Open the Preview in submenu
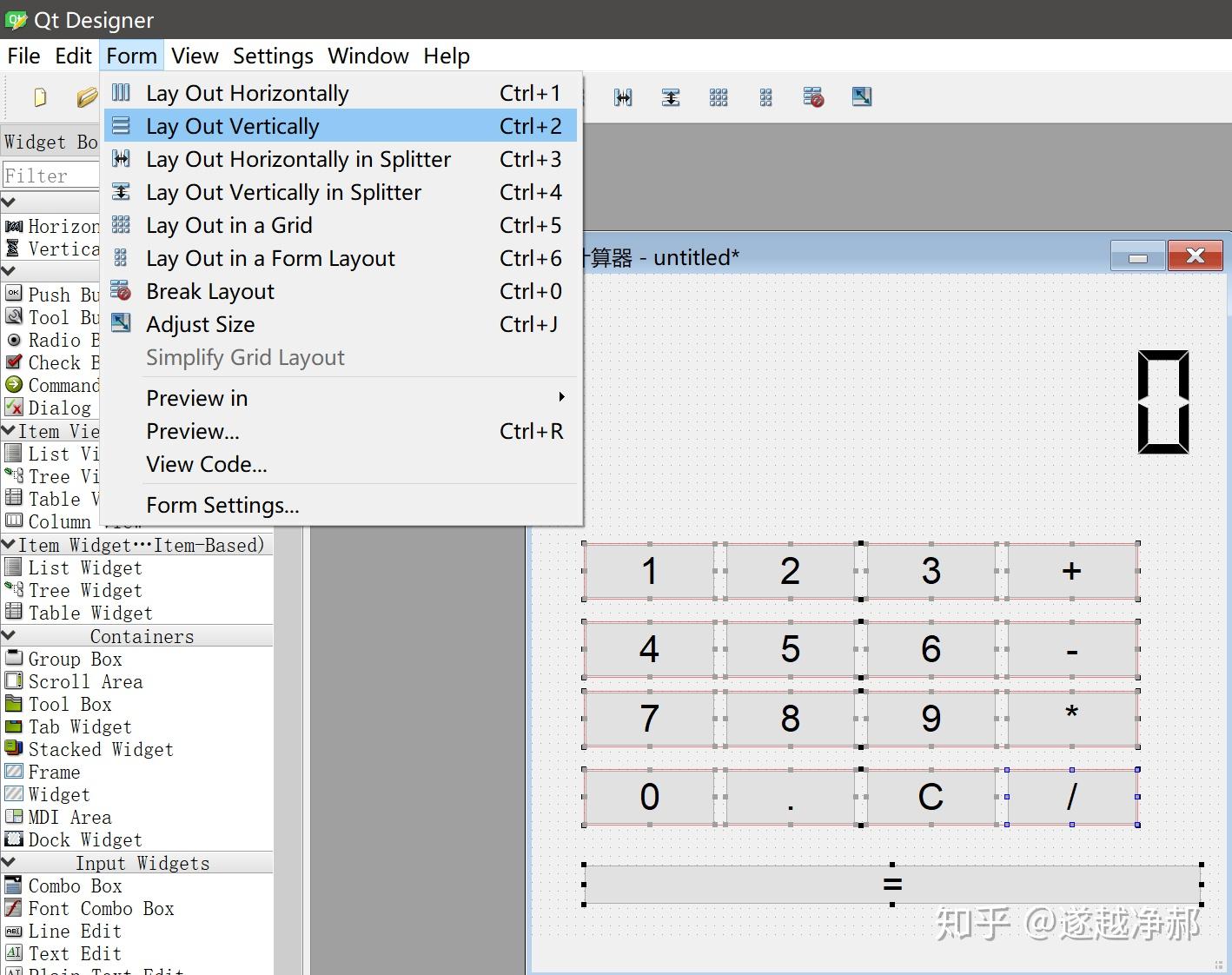The image size is (1232, 975). [341, 398]
